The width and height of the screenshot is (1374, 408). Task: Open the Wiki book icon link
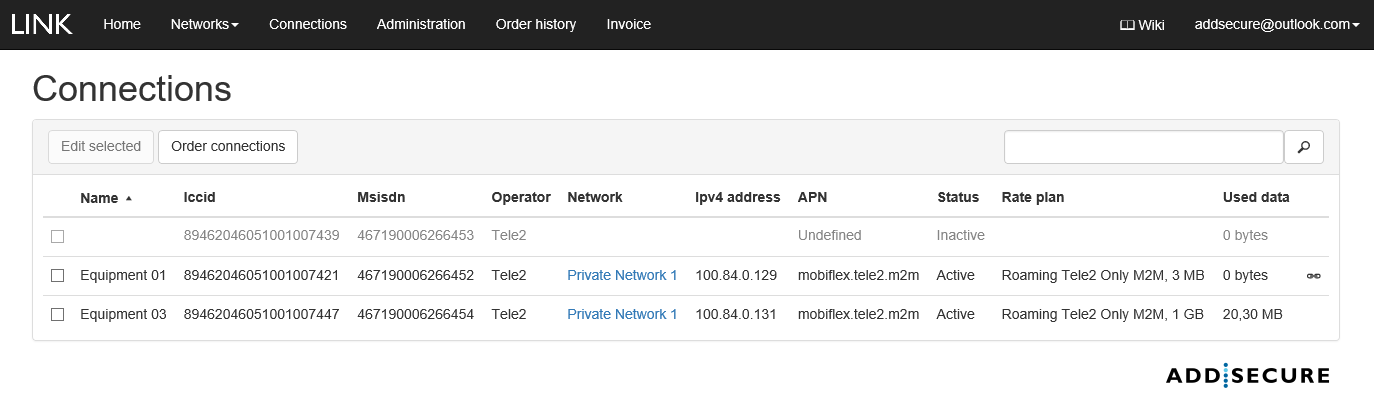click(1141, 25)
